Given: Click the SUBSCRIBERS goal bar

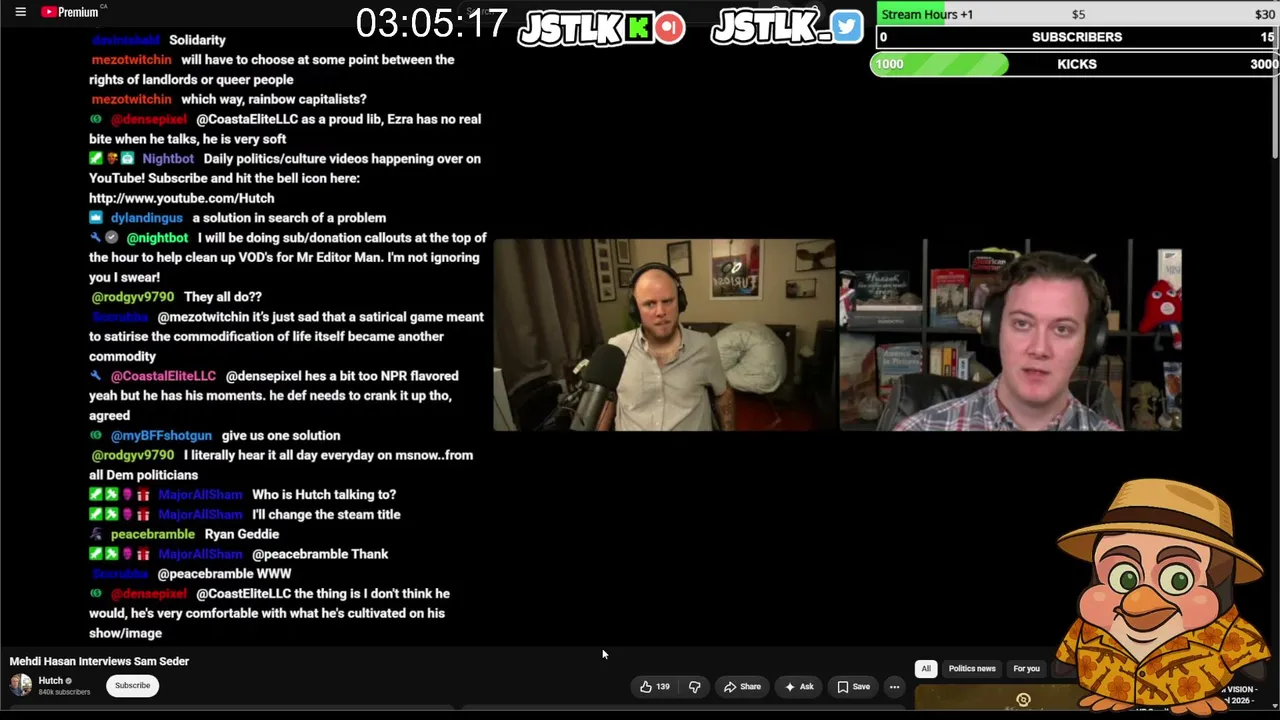Looking at the screenshot, I should (x=1077, y=37).
